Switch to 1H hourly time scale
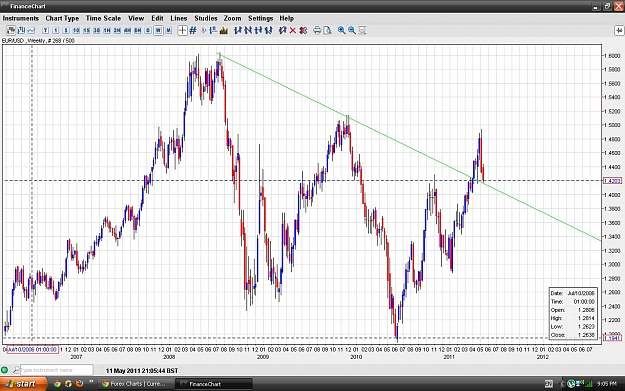Image resolution: width=625 pixels, height=391 pixels. click(107, 30)
